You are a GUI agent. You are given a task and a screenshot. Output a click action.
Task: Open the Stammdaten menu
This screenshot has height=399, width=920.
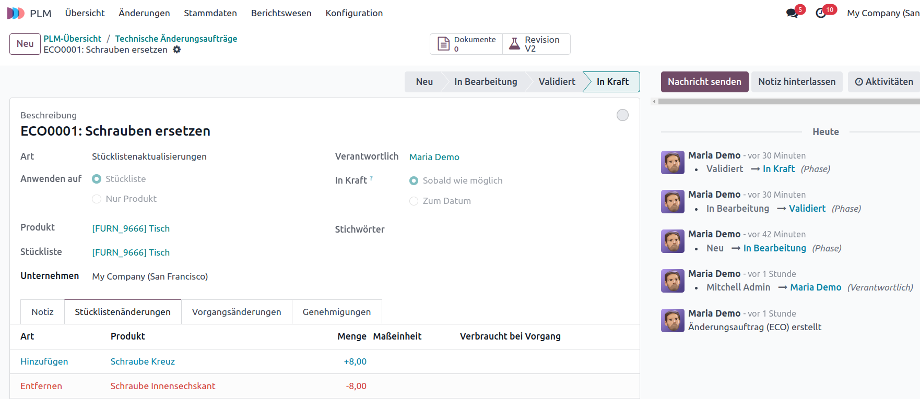[x=211, y=13]
